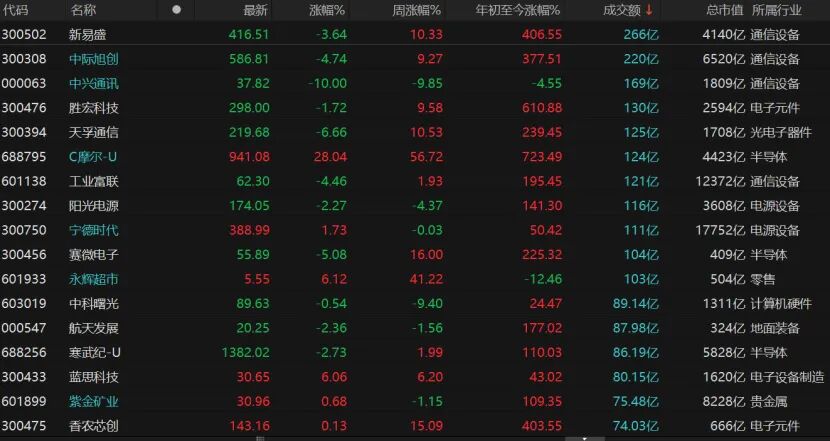Sort by the 总市值 column header
Viewport: 830px width, 441px height.
[725, 10]
